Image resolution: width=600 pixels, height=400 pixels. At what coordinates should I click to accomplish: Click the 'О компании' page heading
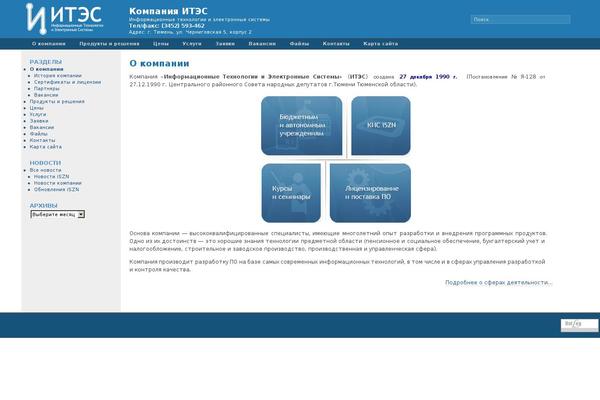pyautogui.click(x=159, y=63)
